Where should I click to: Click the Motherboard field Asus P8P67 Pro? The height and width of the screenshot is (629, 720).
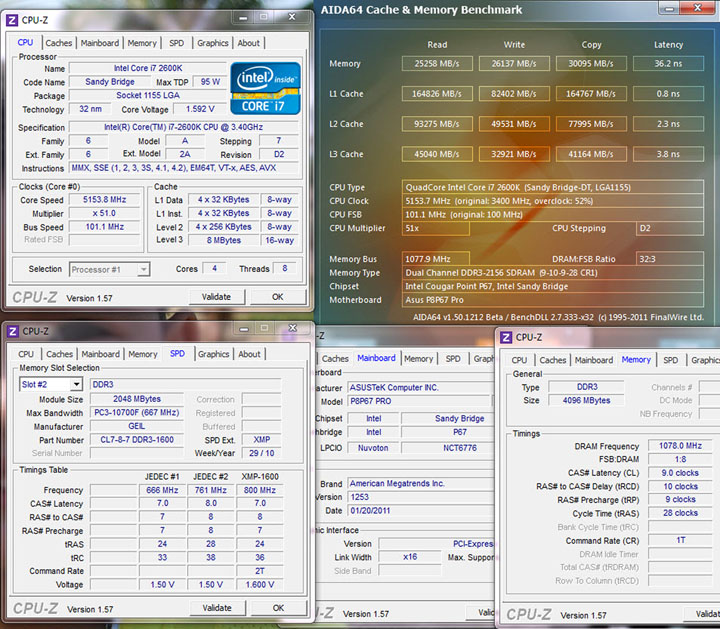(553, 300)
